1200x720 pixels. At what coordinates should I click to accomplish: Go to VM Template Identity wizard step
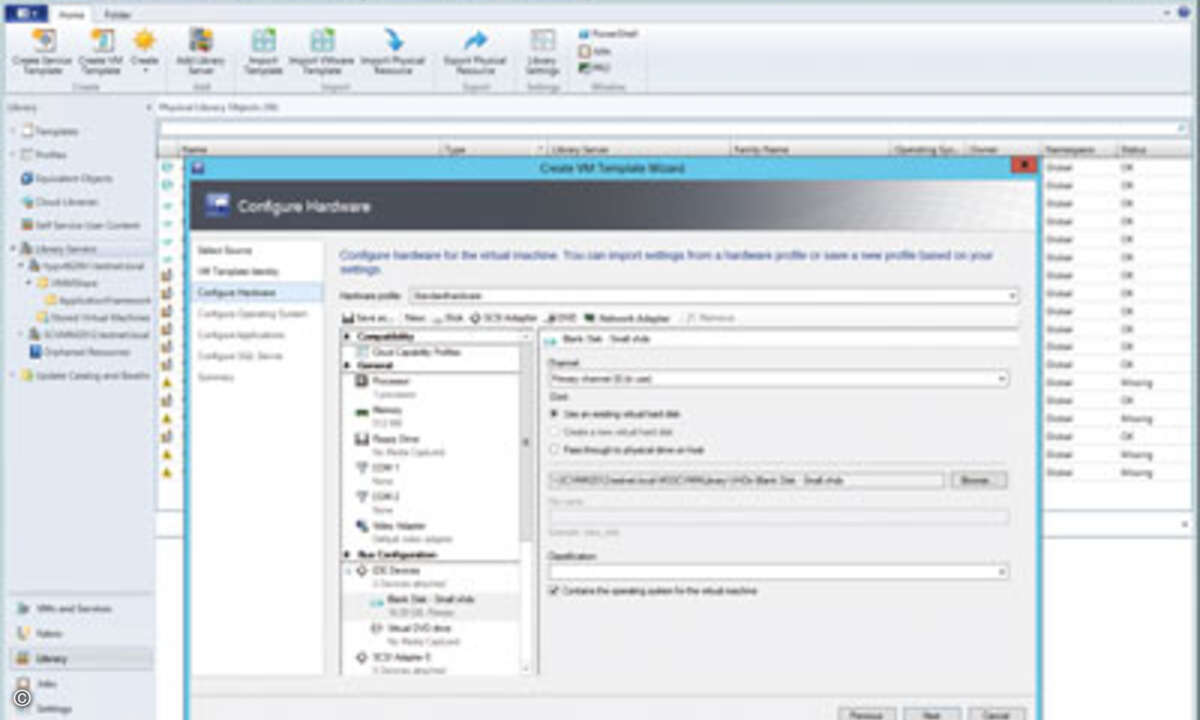click(238, 271)
